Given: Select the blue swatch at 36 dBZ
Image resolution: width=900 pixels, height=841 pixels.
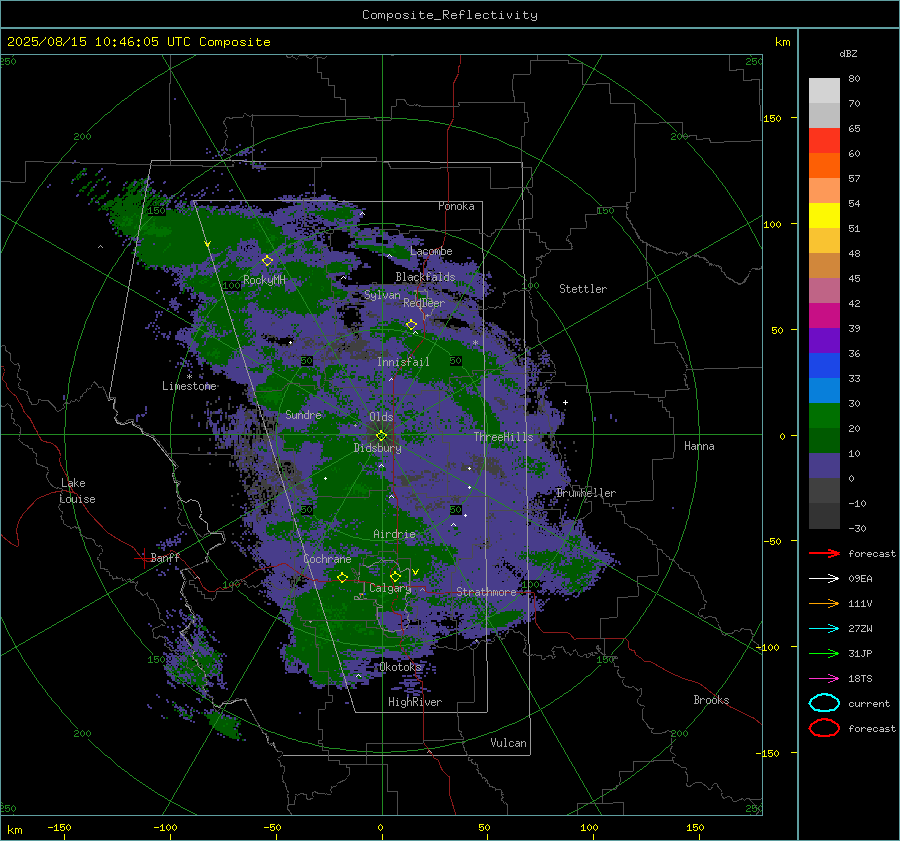Looking at the screenshot, I should pyautogui.click(x=824, y=365).
